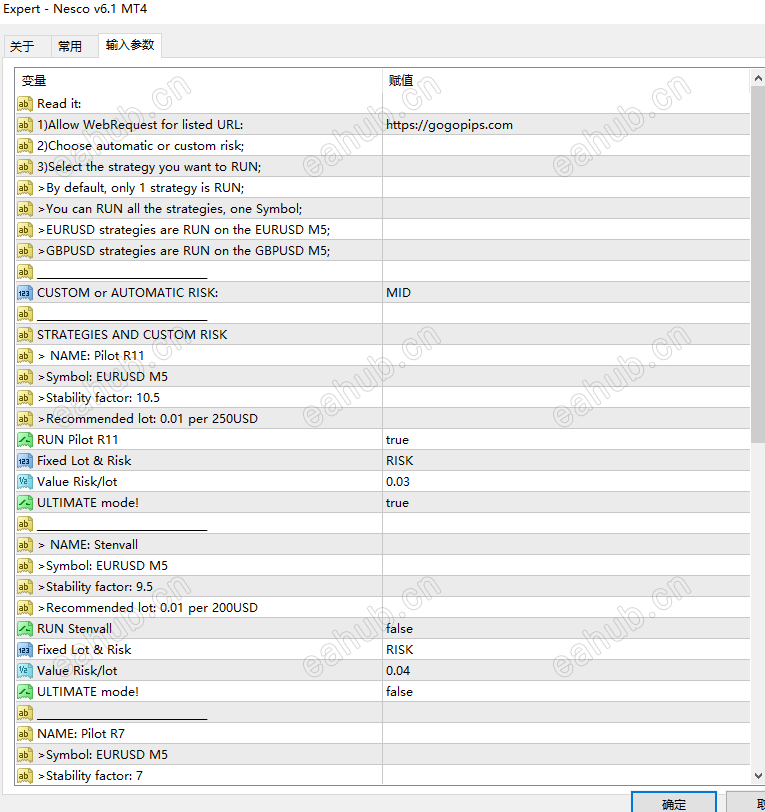Viewport: 765px width, 812px height.
Task: Click the icon beside '>You can RUN all the strategies'
Action: pos(24,209)
